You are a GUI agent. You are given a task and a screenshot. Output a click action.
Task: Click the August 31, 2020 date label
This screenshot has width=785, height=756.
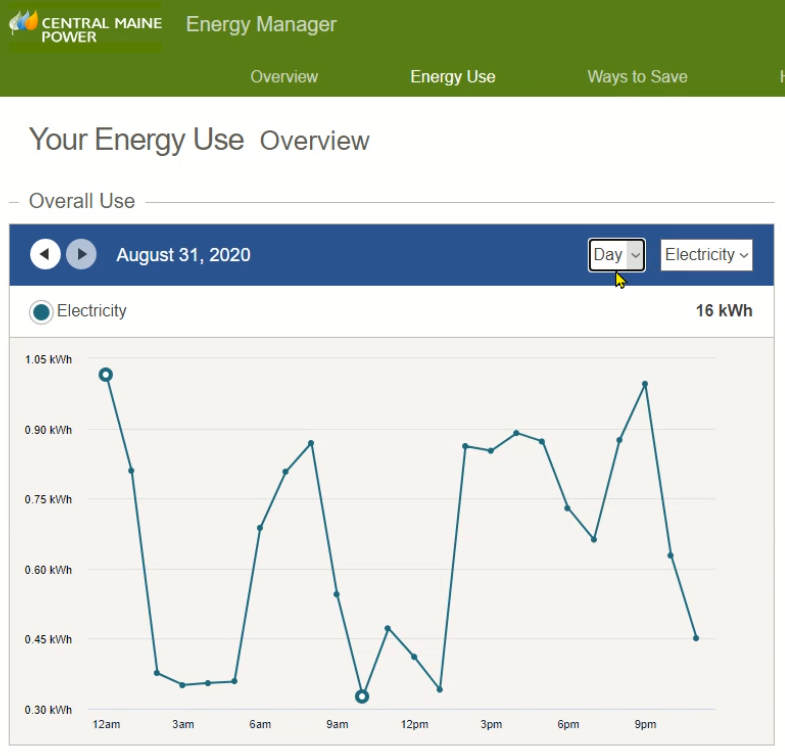point(183,255)
